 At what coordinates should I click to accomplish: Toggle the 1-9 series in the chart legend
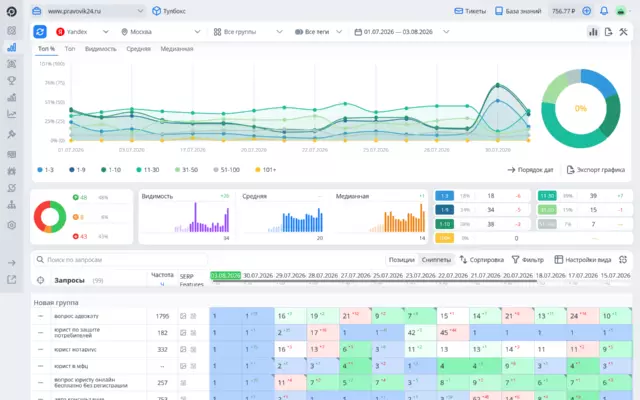77,170
